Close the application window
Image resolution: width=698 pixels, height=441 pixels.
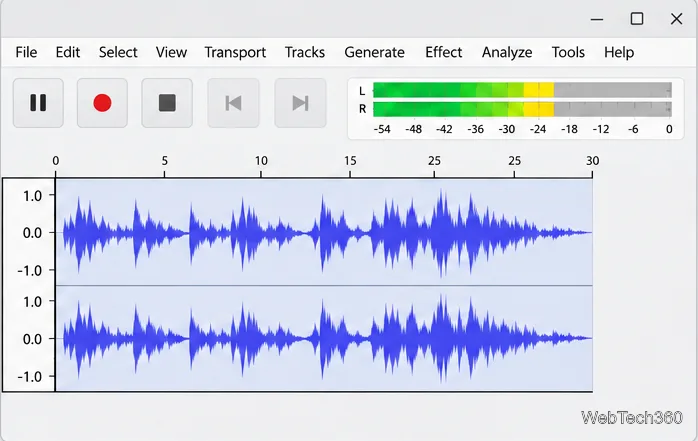pyautogui.click(x=677, y=19)
